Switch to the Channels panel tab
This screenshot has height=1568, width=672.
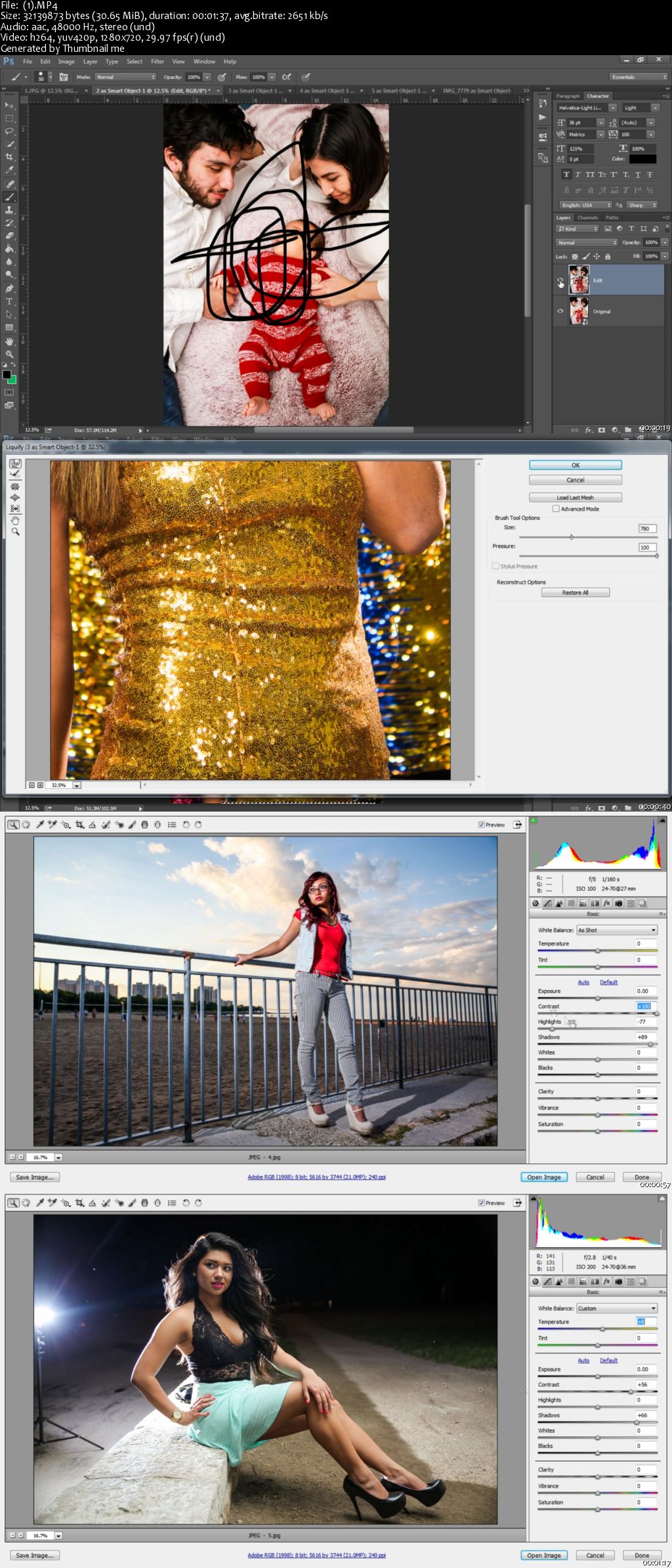click(x=587, y=217)
